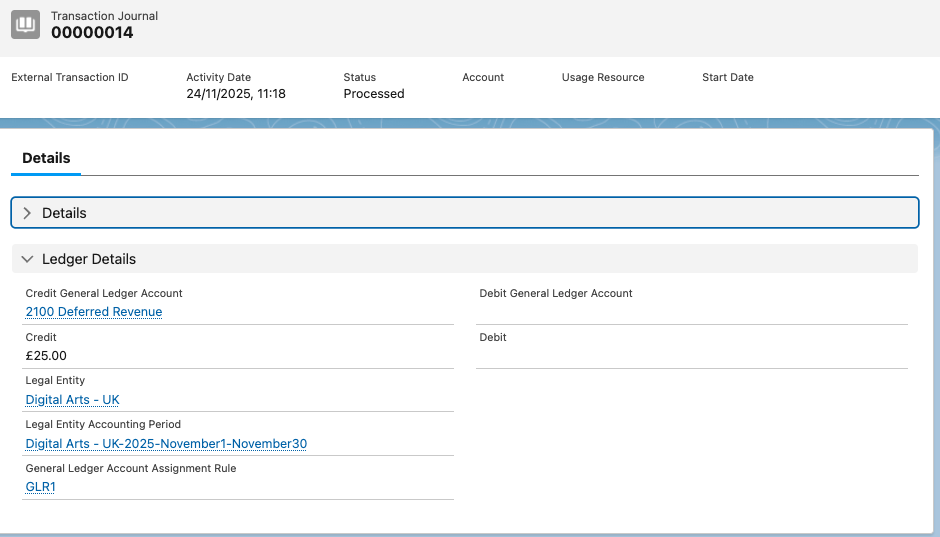This screenshot has width=940, height=537.
Task: Open Digital Arts - UK-2025-November1-November30 accounting period
Action: (166, 444)
